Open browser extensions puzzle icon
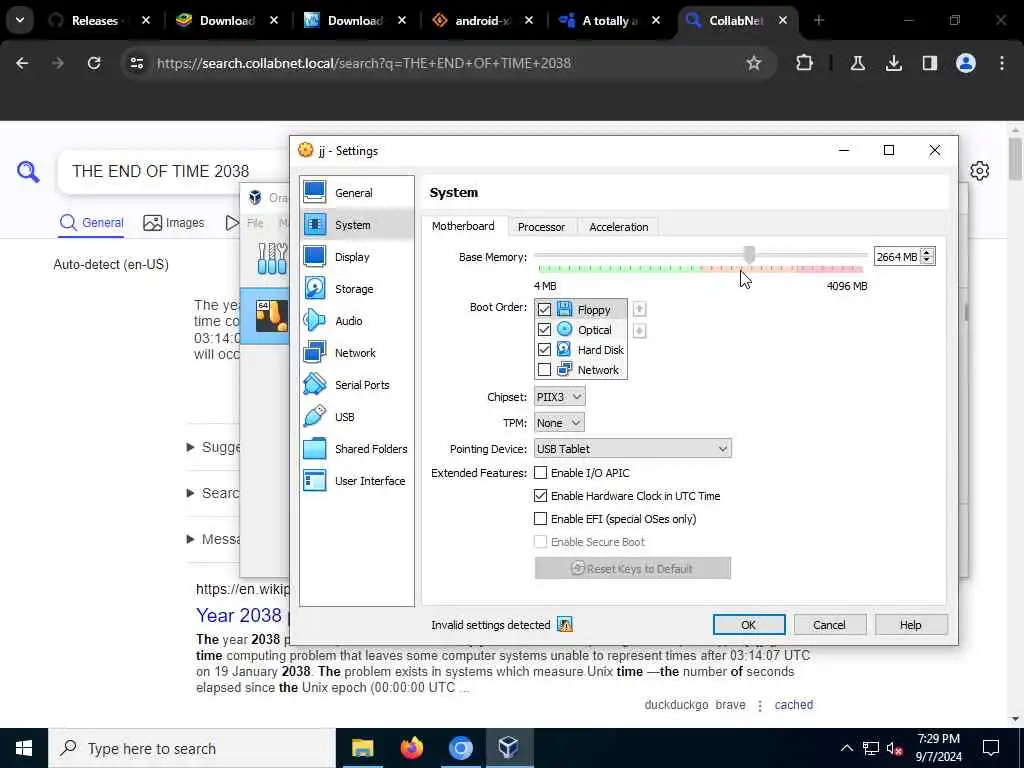 tap(805, 63)
